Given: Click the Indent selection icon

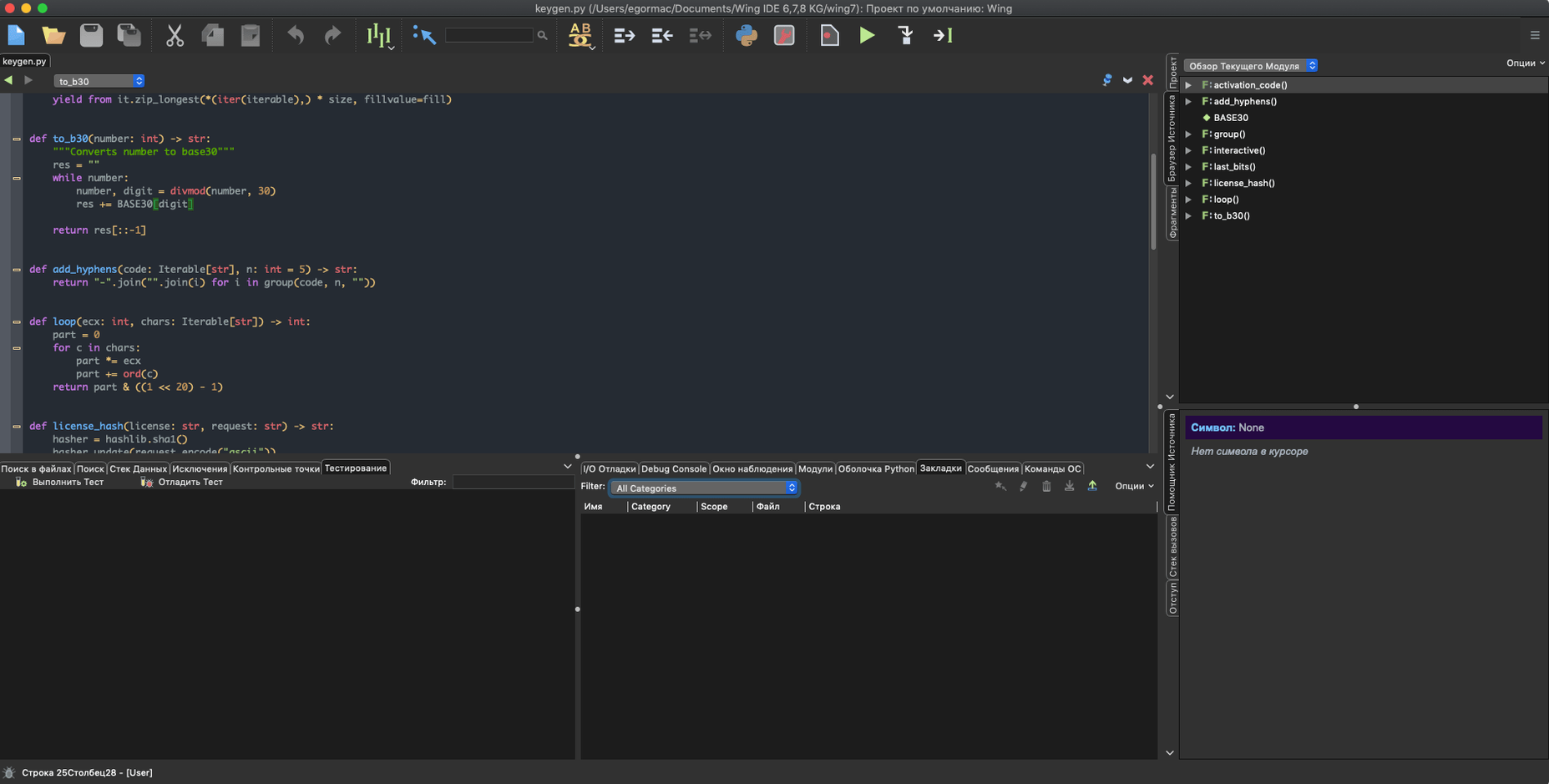Looking at the screenshot, I should click(624, 35).
